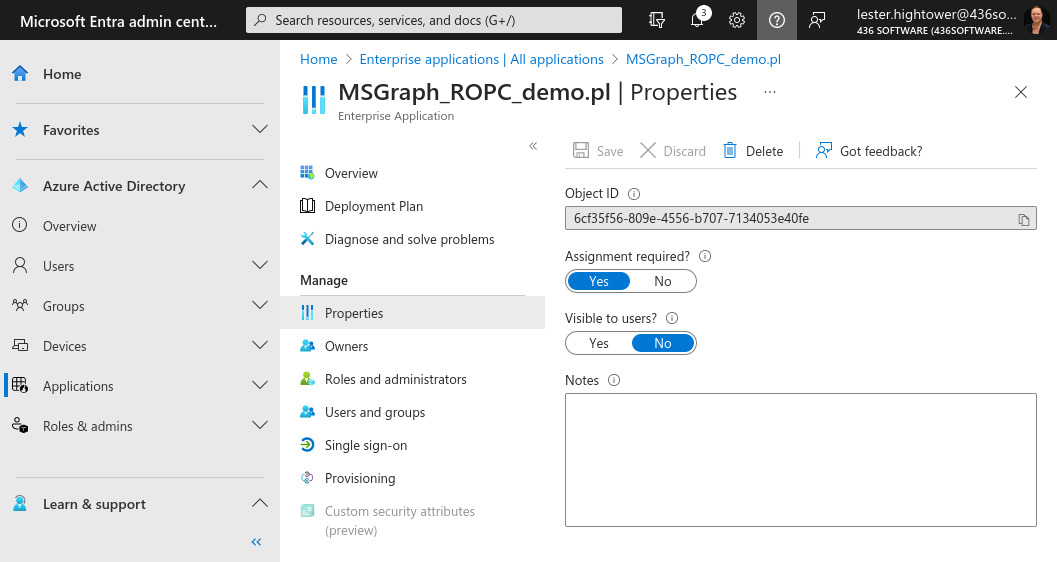Click the Home house icon in sidebar
This screenshot has height=562, width=1057.
(x=20, y=73)
